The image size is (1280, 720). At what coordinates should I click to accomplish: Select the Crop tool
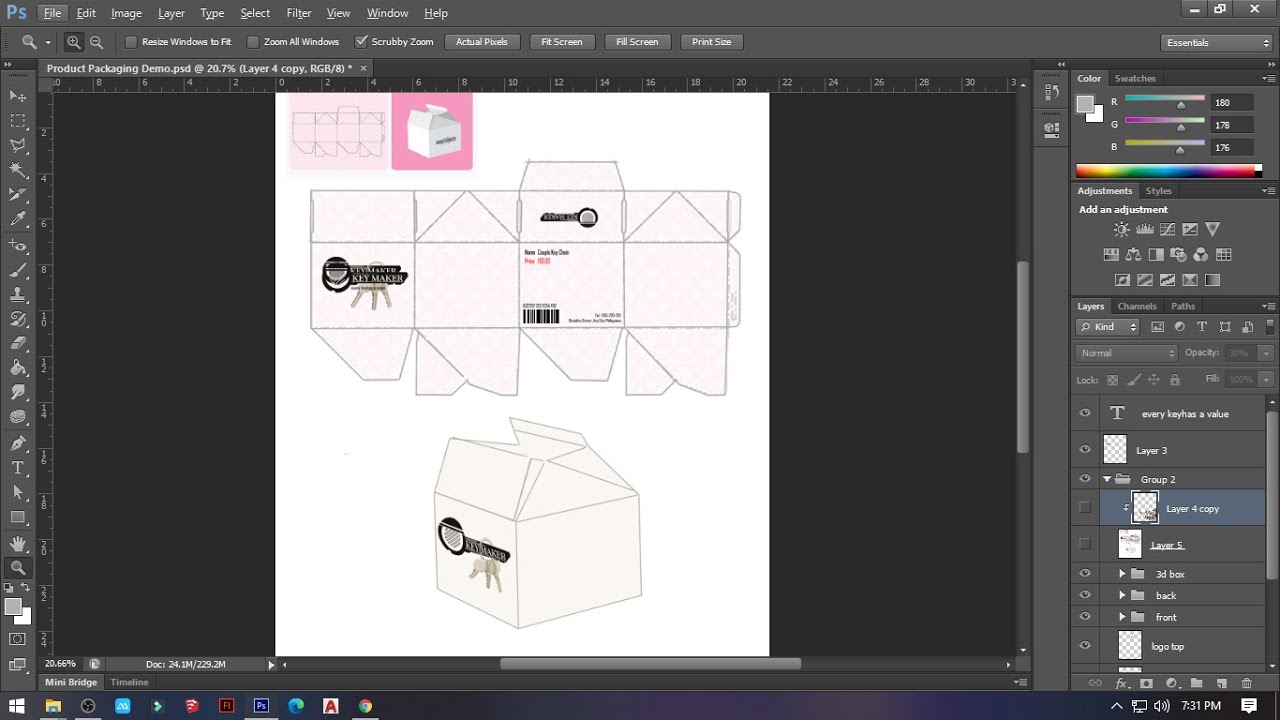point(18,195)
